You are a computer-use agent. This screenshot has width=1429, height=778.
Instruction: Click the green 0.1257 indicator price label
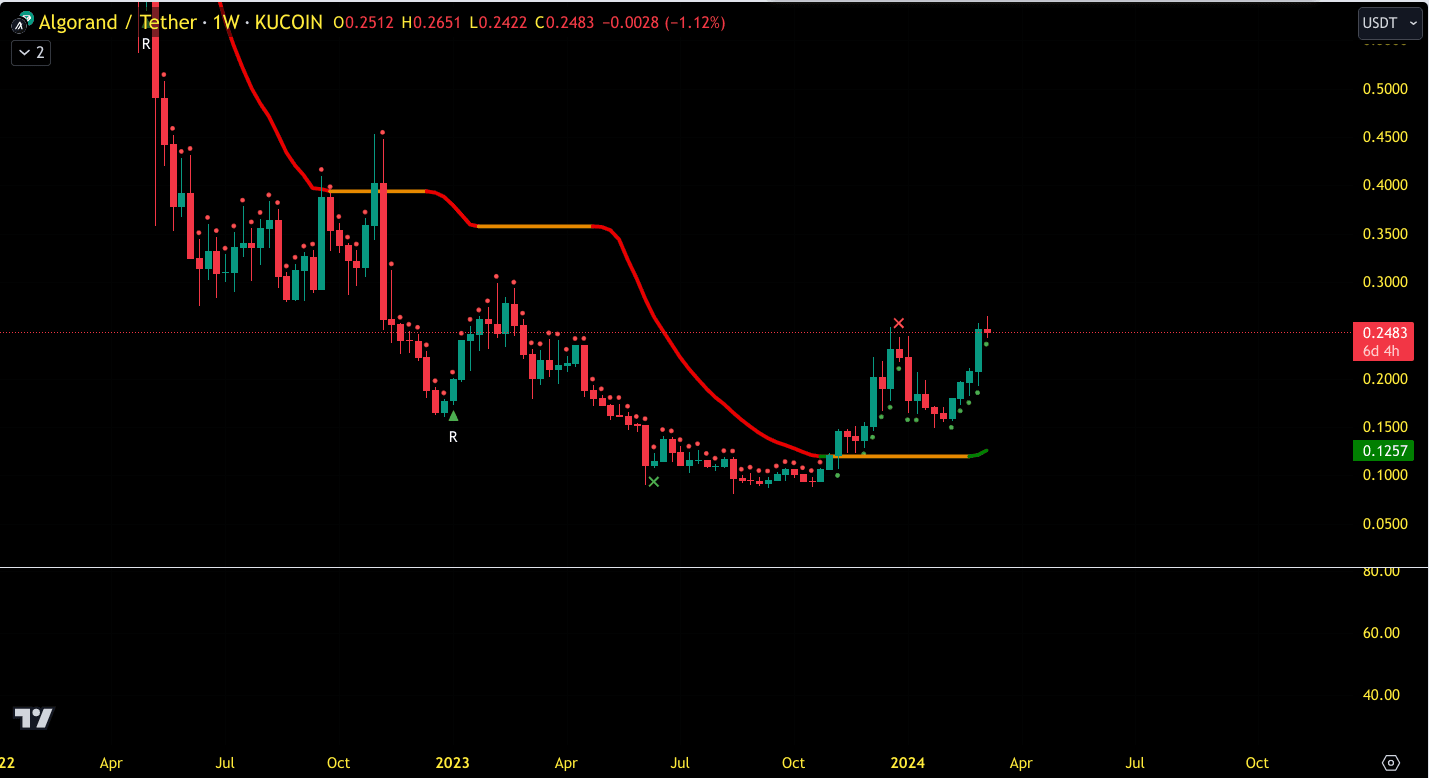[1384, 451]
